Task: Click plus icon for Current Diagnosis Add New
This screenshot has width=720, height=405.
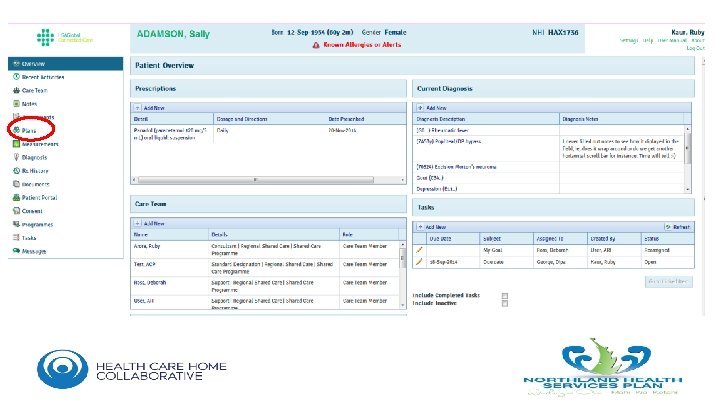Action: coord(420,108)
